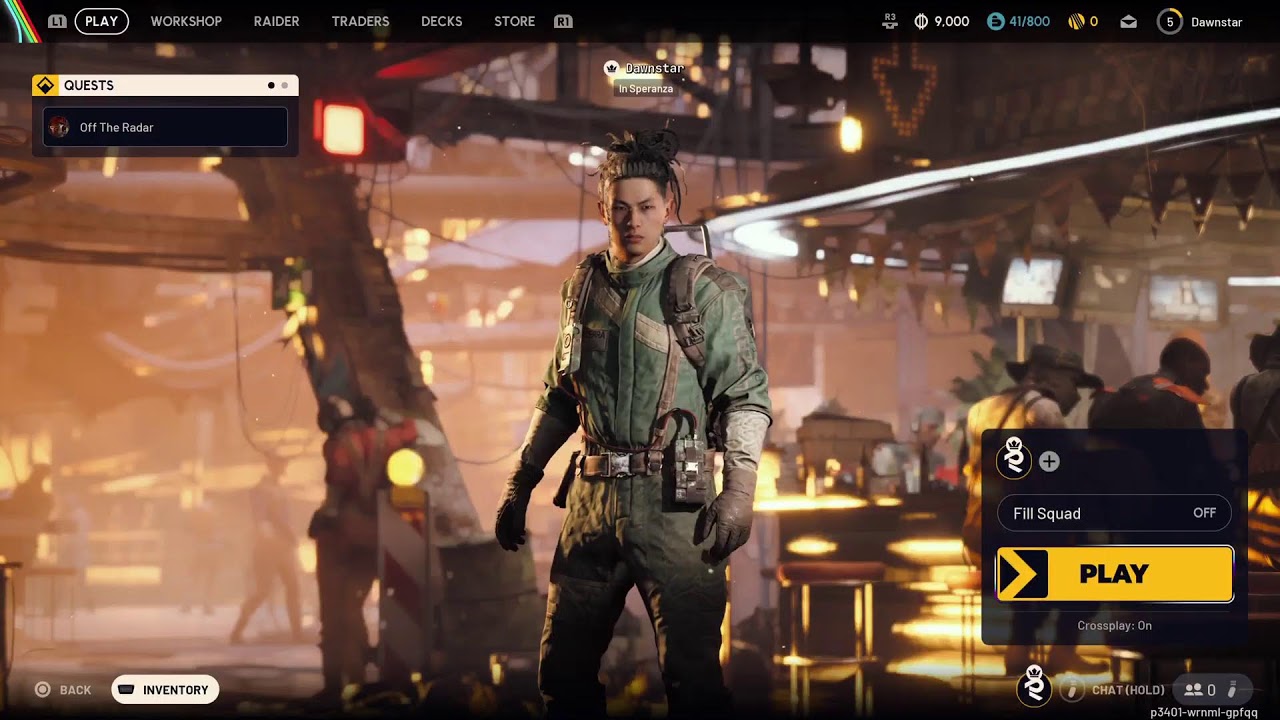1280x720 pixels.
Task: Click the yellow striped currency icon
Action: [1076, 21]
